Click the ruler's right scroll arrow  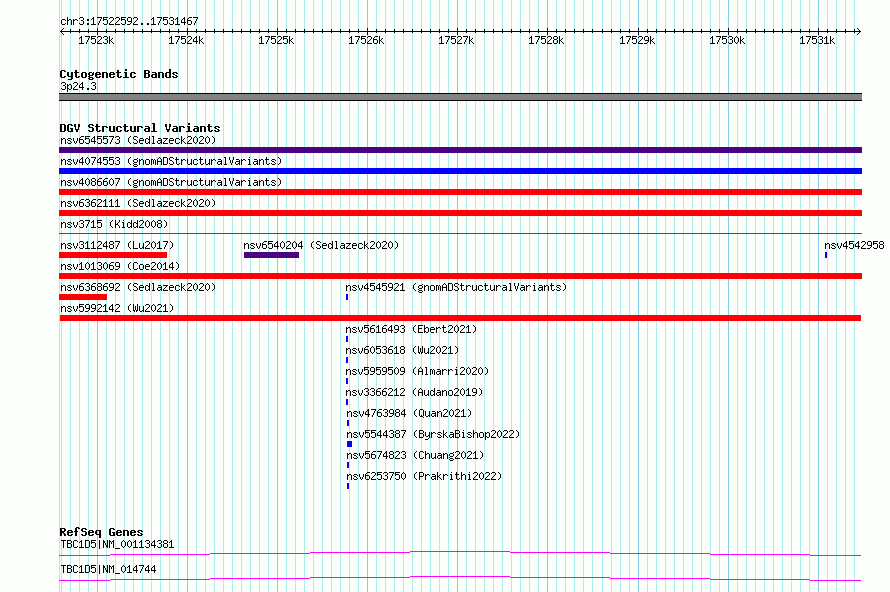point(858,31)
